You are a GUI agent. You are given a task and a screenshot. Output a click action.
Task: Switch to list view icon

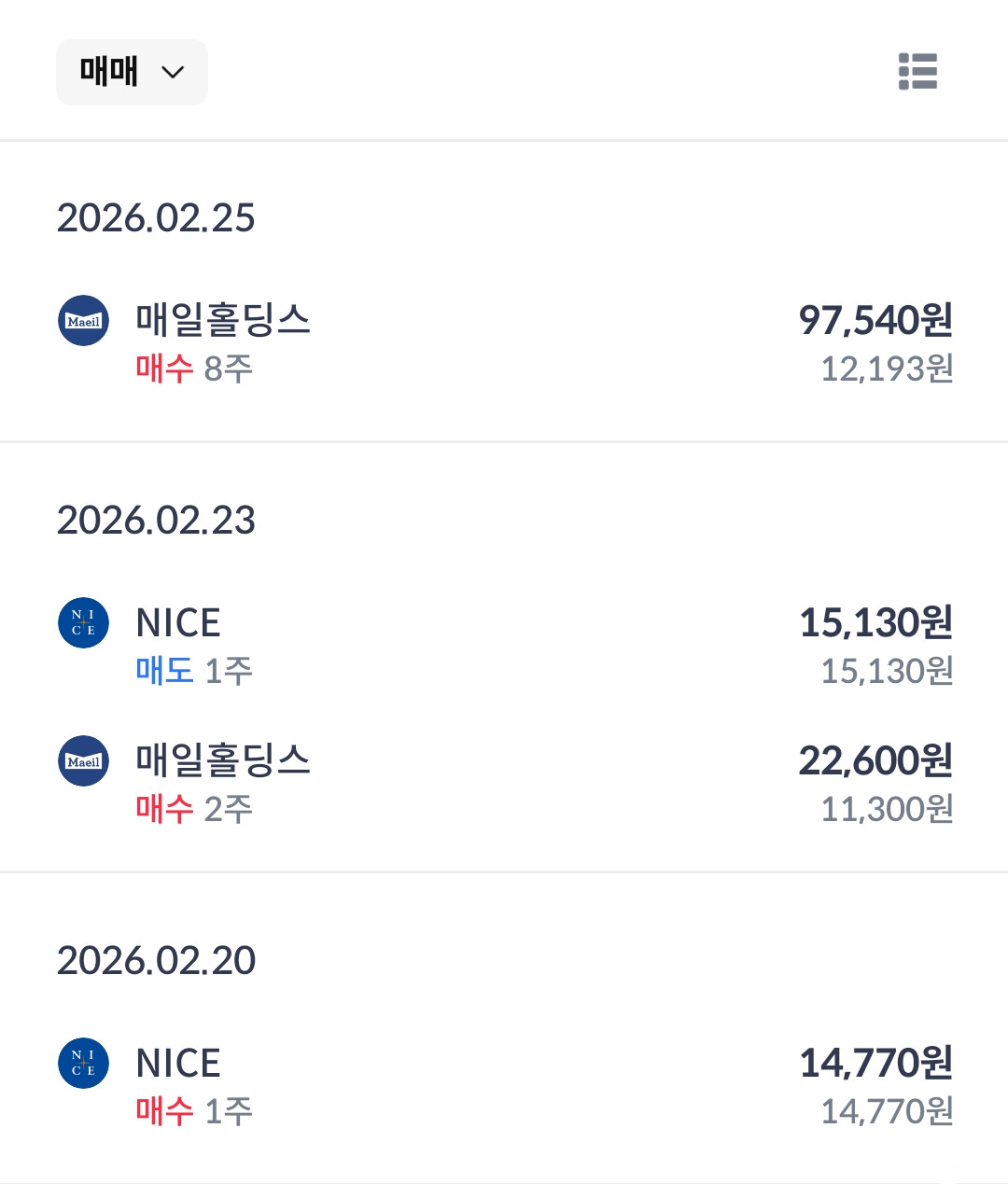917,72
